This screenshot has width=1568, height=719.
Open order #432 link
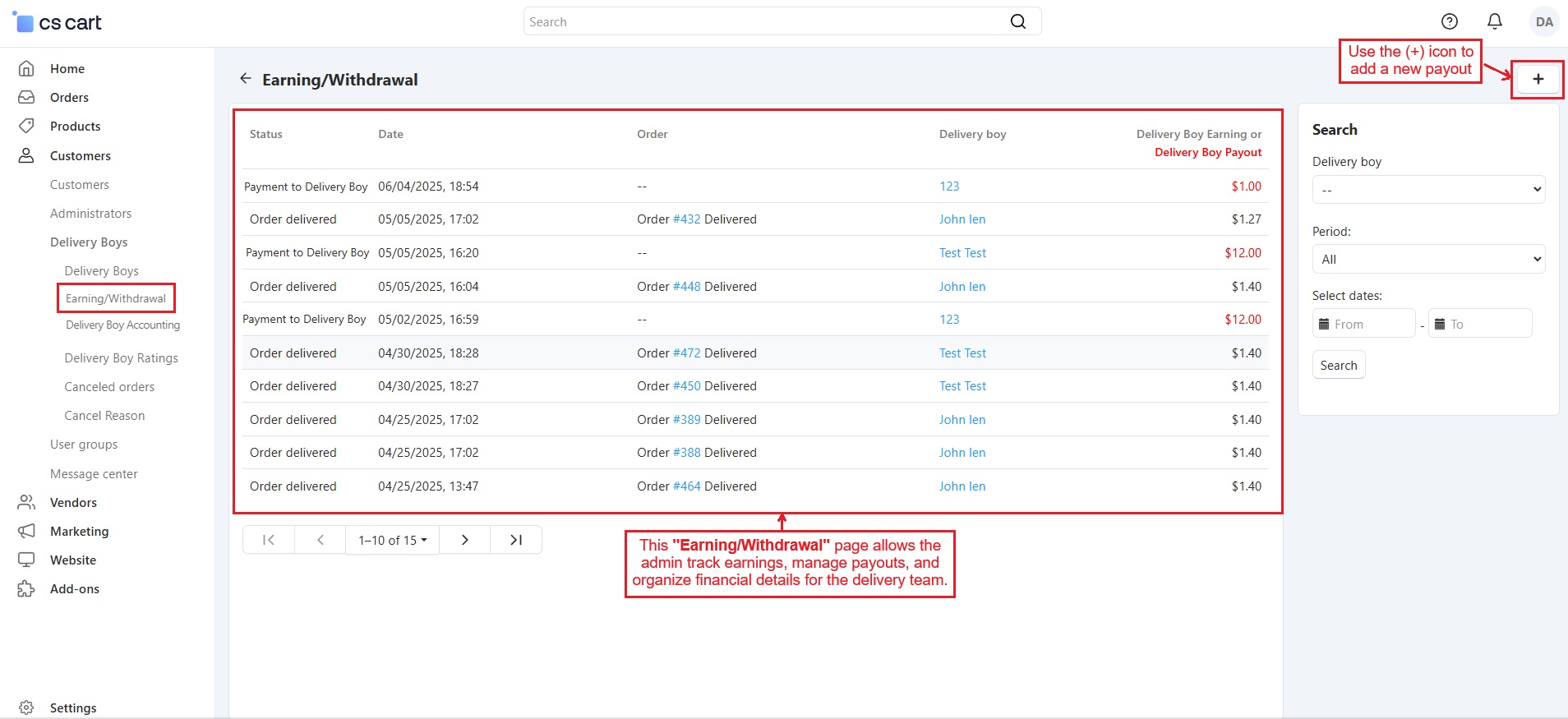point(686,219)
